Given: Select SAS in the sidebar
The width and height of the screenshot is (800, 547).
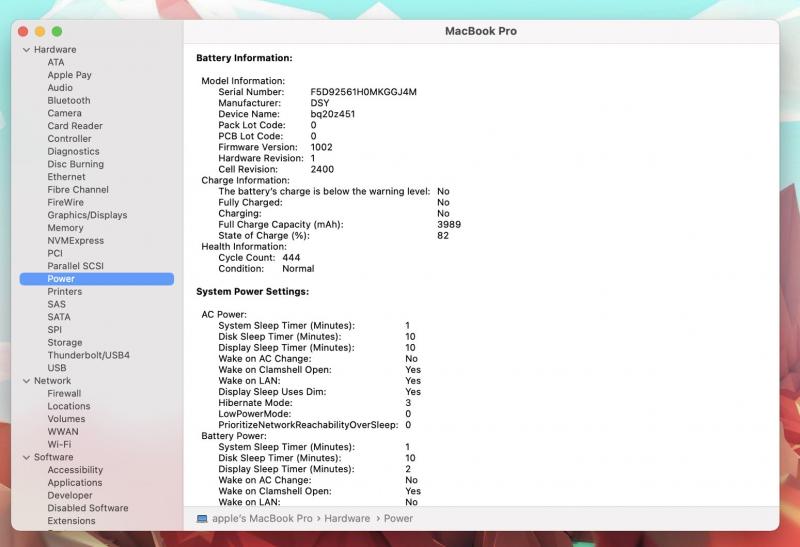Looking at the screenshot, I should pos(56,305).
